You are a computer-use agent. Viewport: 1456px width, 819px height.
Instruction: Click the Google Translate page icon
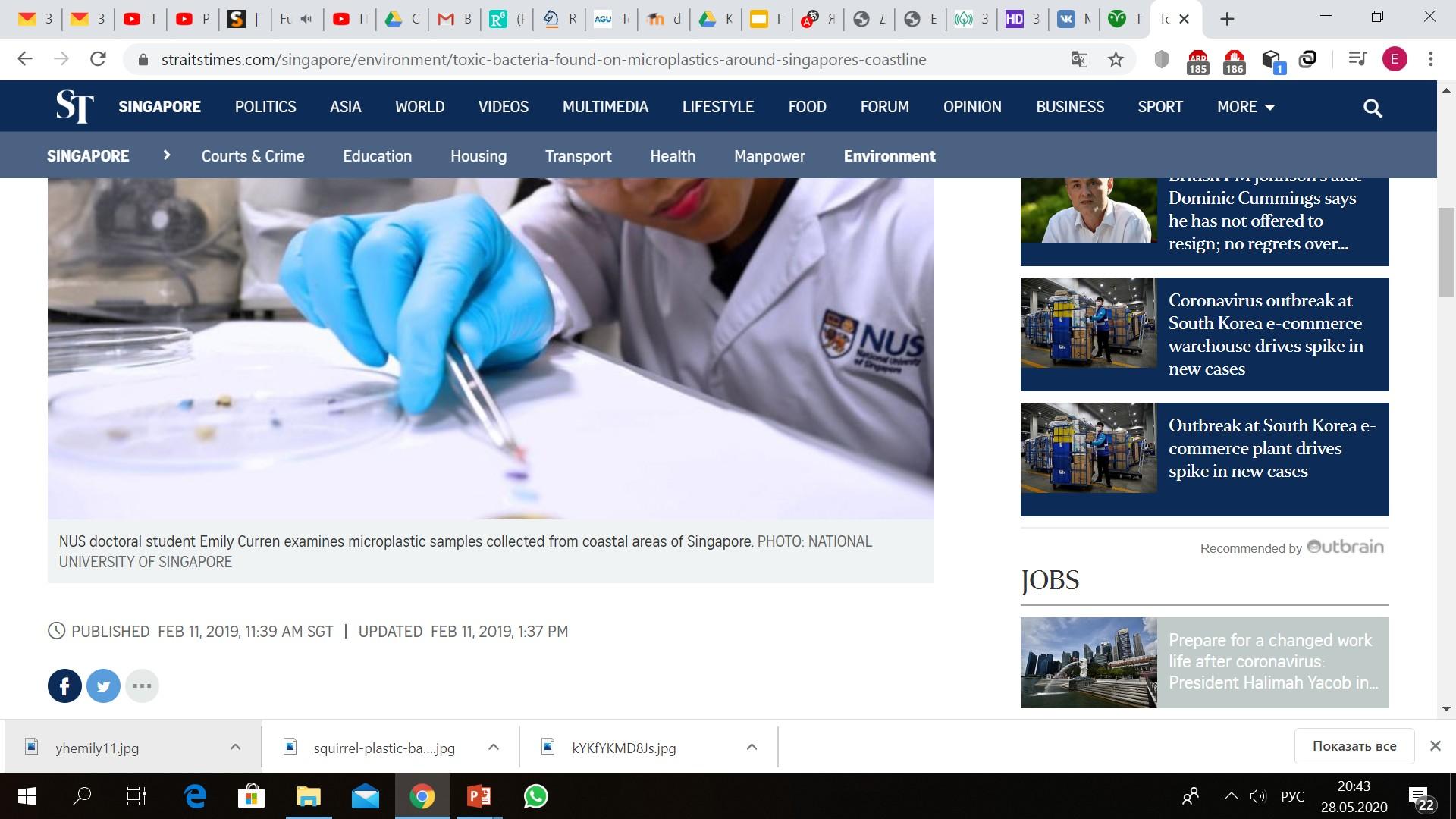pos(1079,59)
